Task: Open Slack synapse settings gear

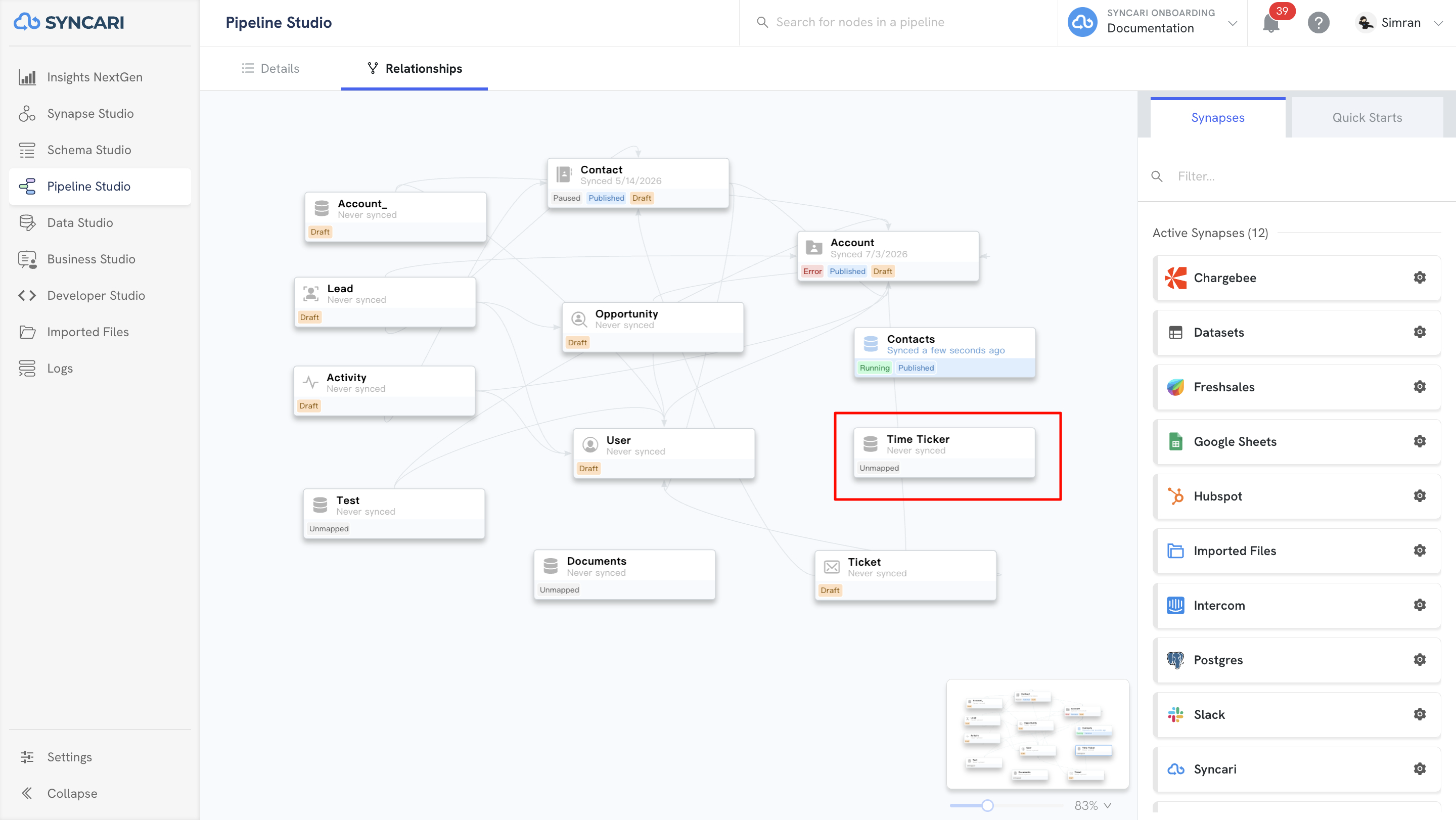Action: pos(1420,714)
